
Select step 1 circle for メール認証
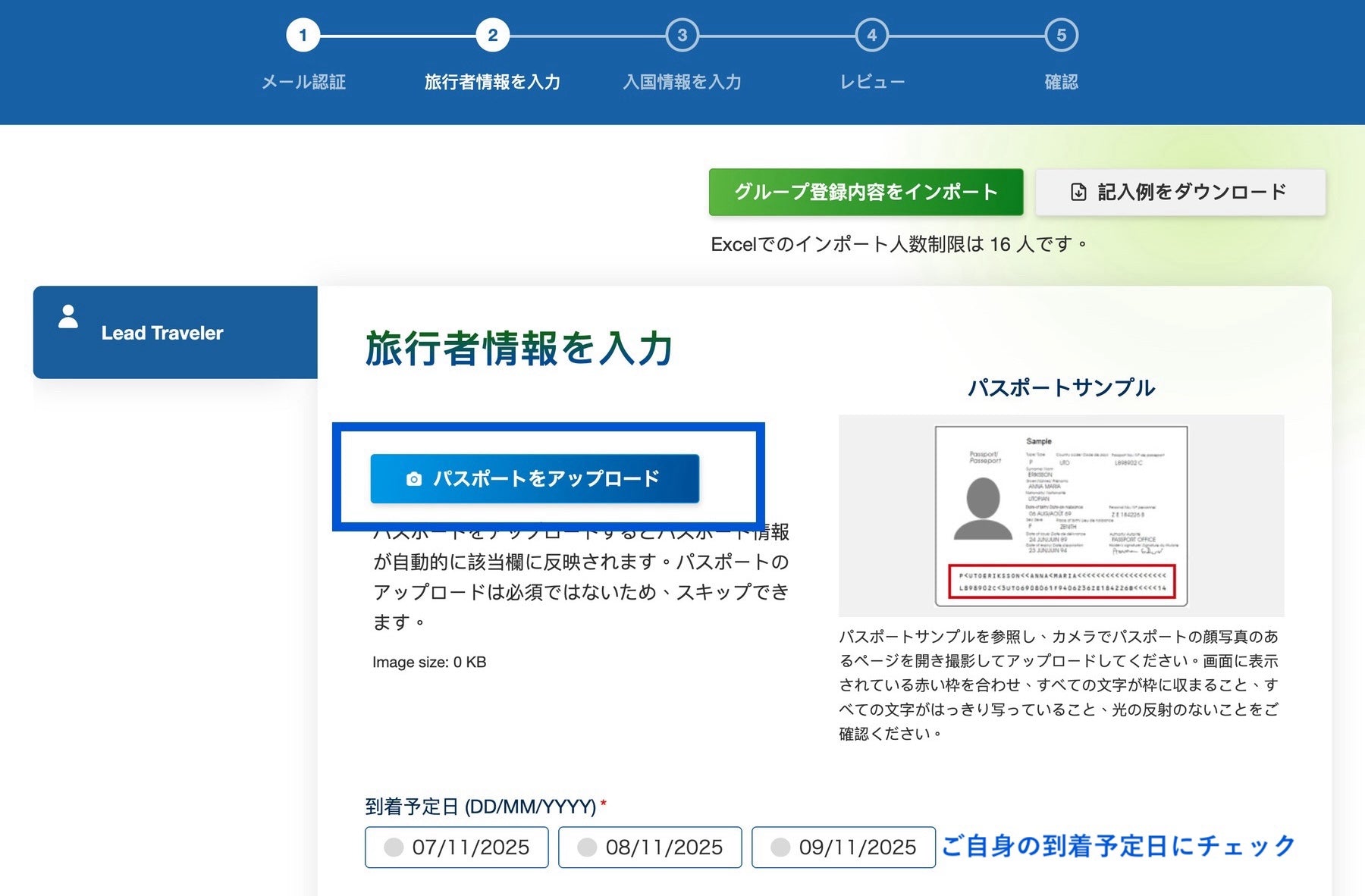[305, 35]
